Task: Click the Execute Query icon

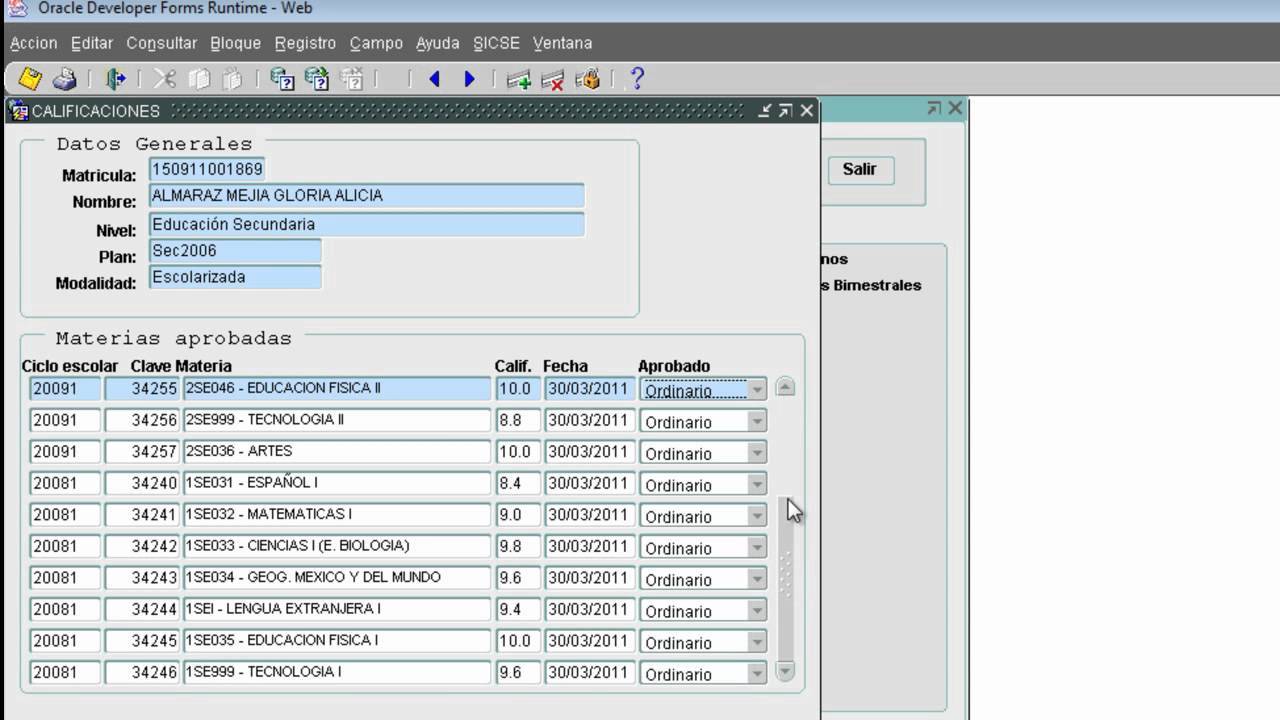Action: pyautogui.click(x=317, y=79)
